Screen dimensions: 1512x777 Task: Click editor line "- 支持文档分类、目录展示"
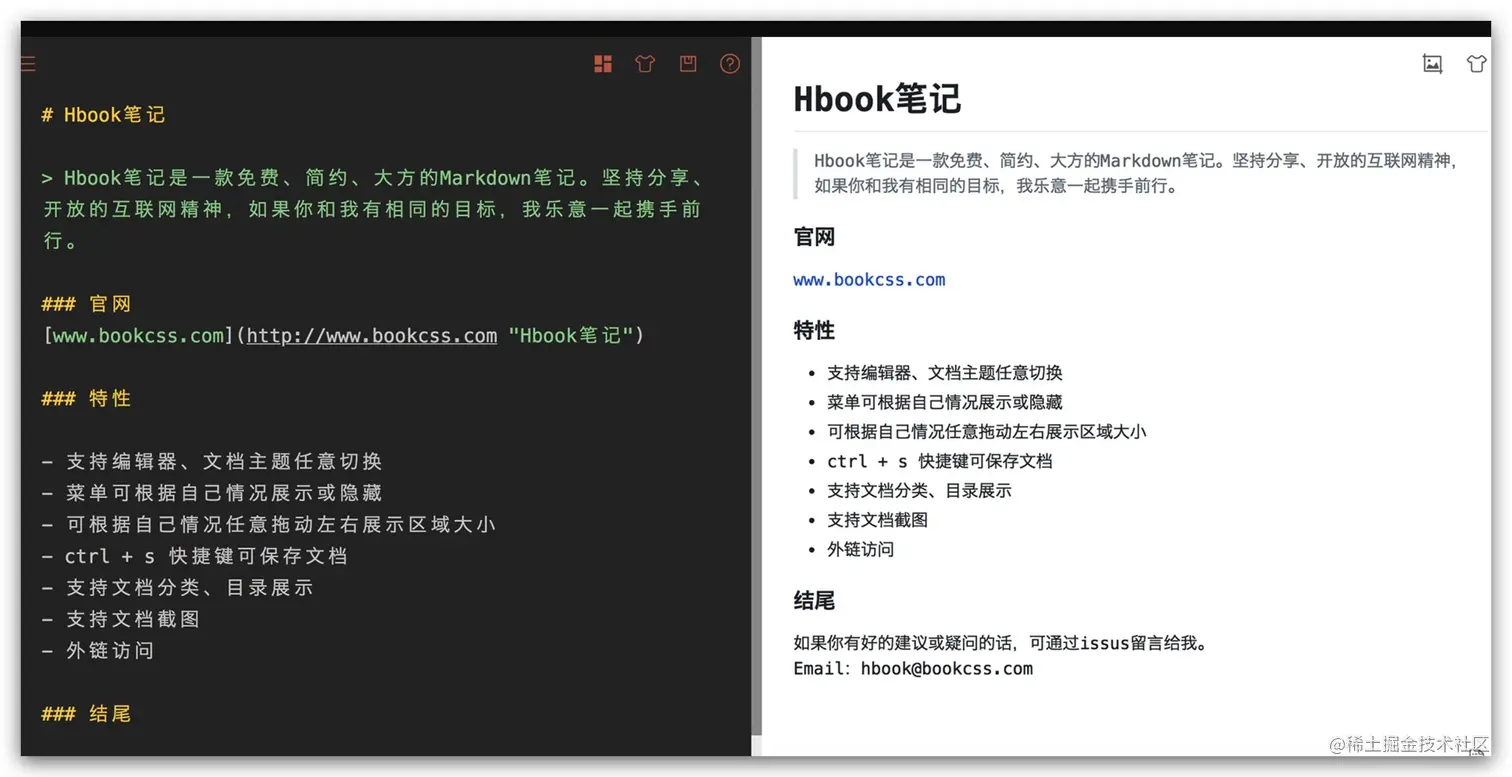pyautogui.click(x=177, y=588)
